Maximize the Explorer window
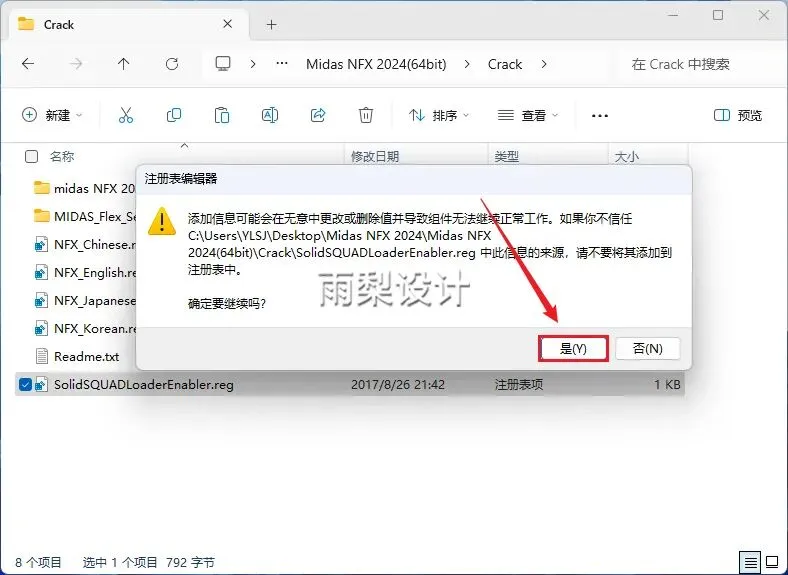Viewport: 788px width, 575px height. 718,16
